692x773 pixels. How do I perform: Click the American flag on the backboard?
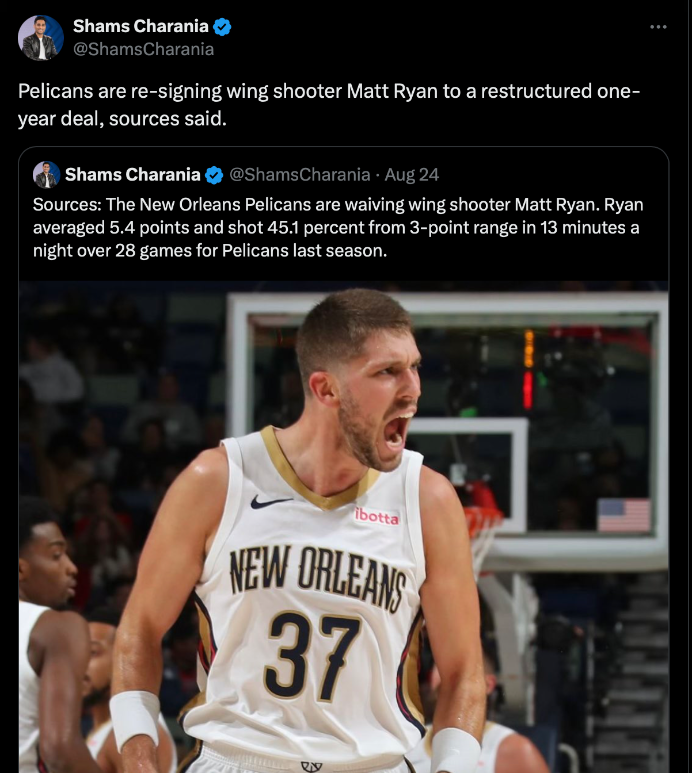pyautogui.click(x=624, y=515)
